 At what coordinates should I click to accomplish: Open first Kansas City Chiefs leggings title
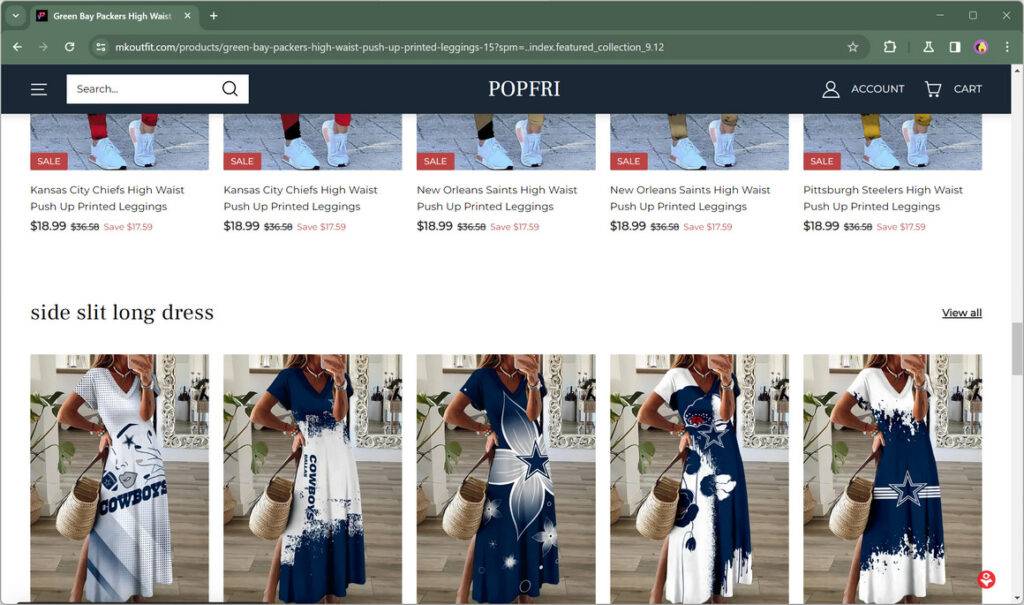coord(107,198)
